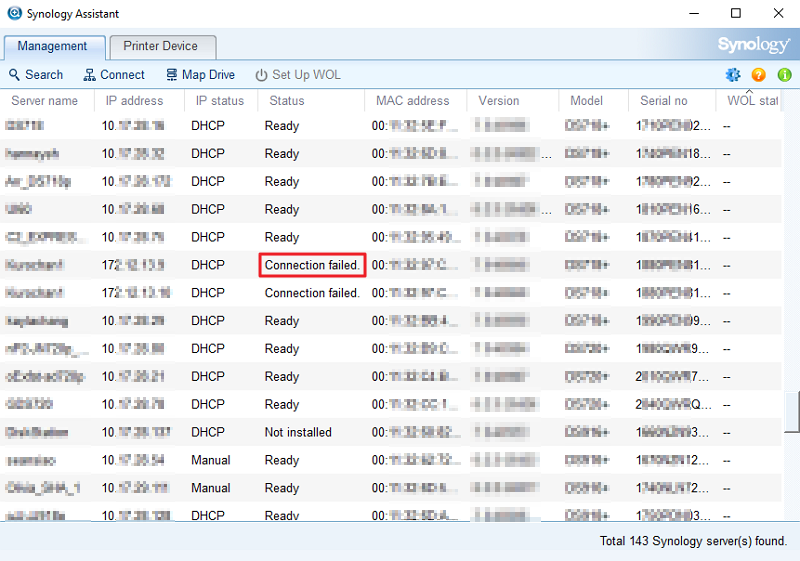The width and height of the screenshot is (800, 561).
Task: Sort list by Status column header
Action: pos(287,101)
